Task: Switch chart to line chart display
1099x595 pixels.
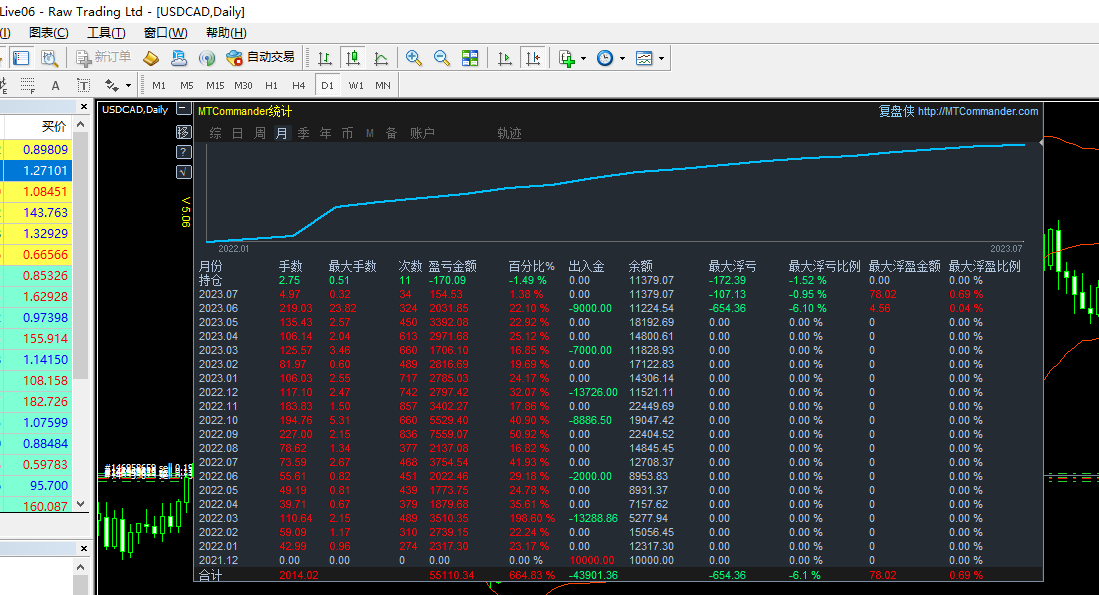Action: (381, 58)
